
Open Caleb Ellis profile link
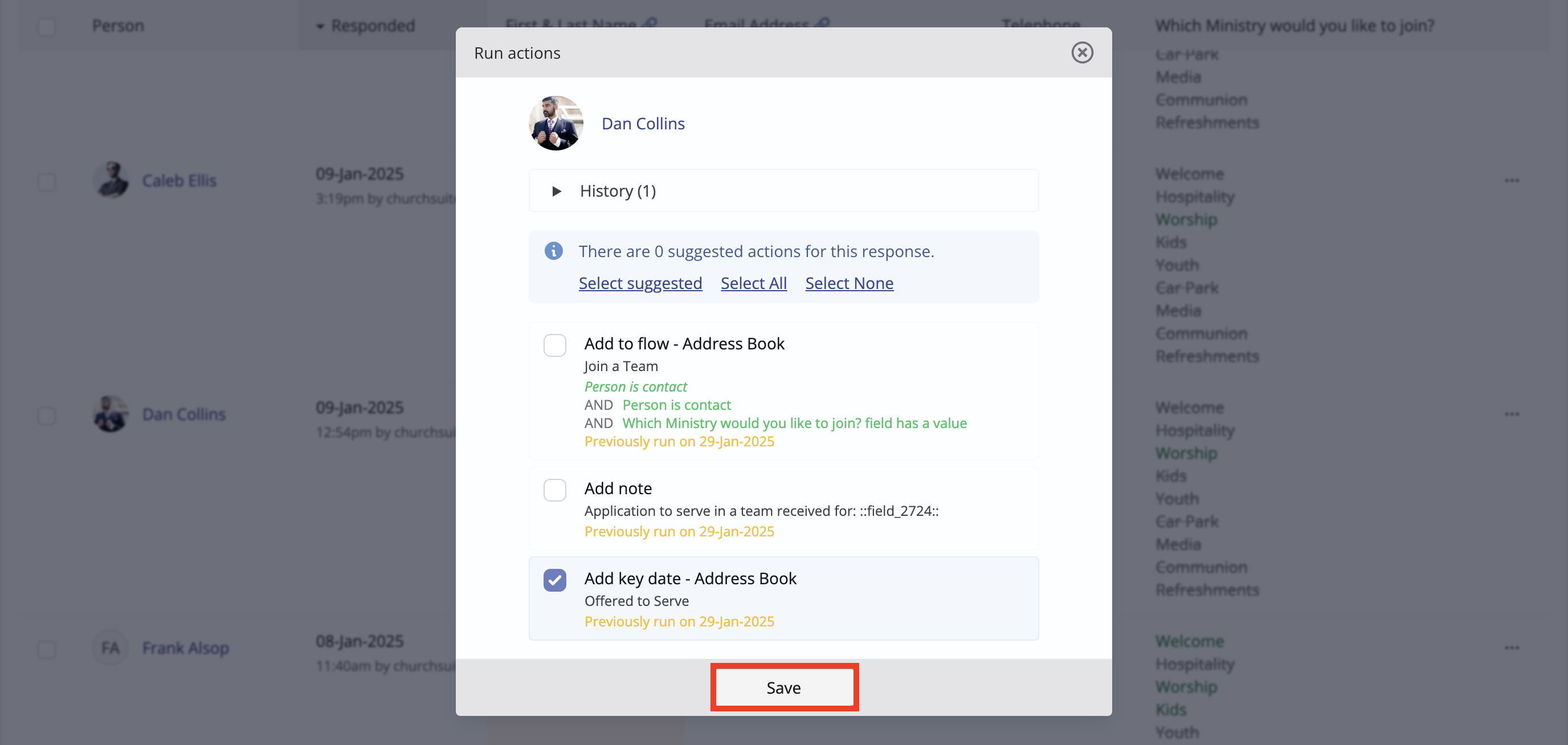[179, 180]
